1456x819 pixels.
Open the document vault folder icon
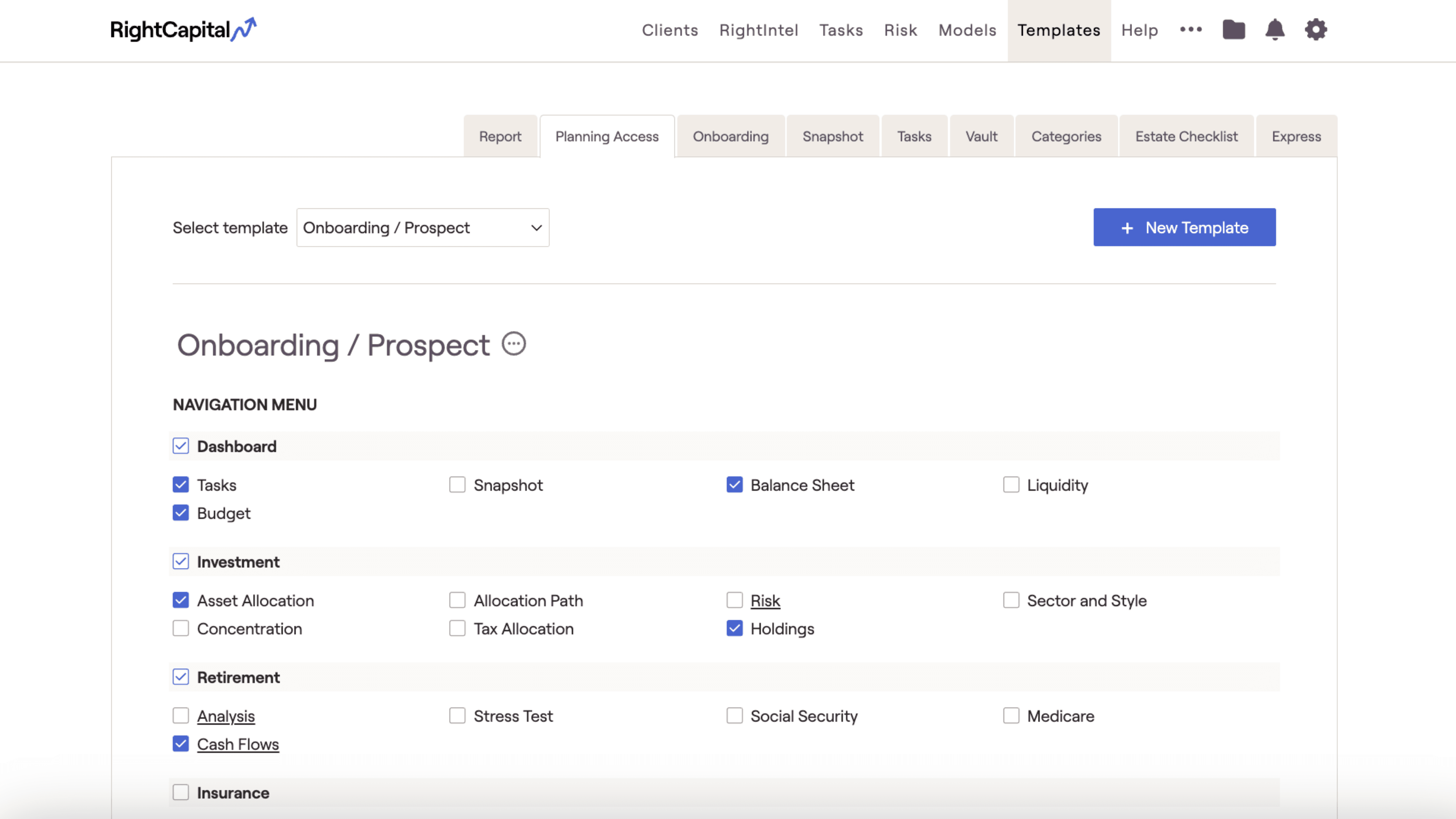pyautogui.click(x=1234, y=29)
